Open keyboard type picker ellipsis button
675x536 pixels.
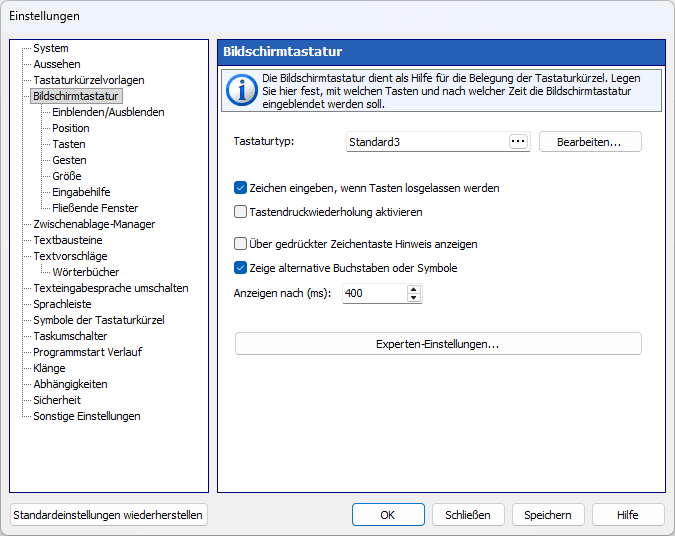pyautogui.click(x=518, y=142)
